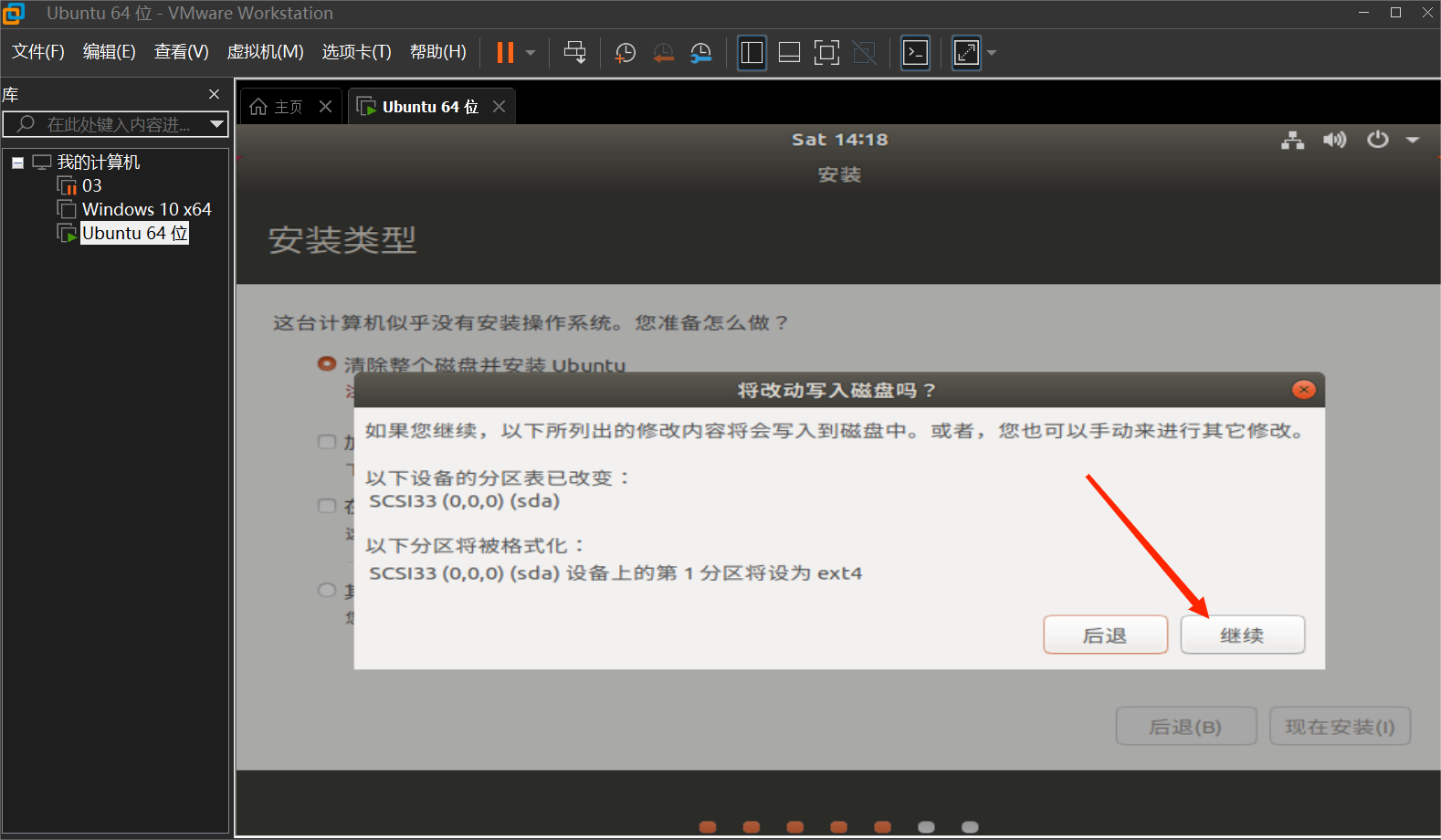The width and height of the screenshot is (1441, 840).
Task: Toggle the thumbnail bar view icon
Action: [789, 53]
